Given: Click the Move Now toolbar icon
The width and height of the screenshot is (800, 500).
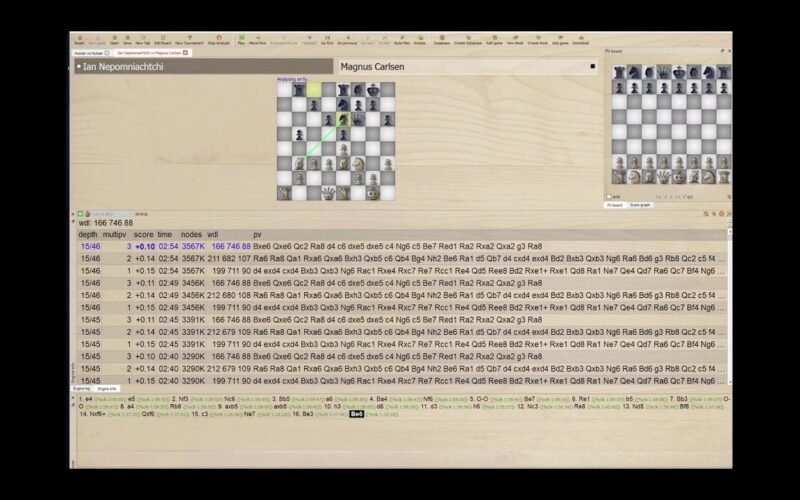Looking at the screenshot, I should click(x=258, y=40).
